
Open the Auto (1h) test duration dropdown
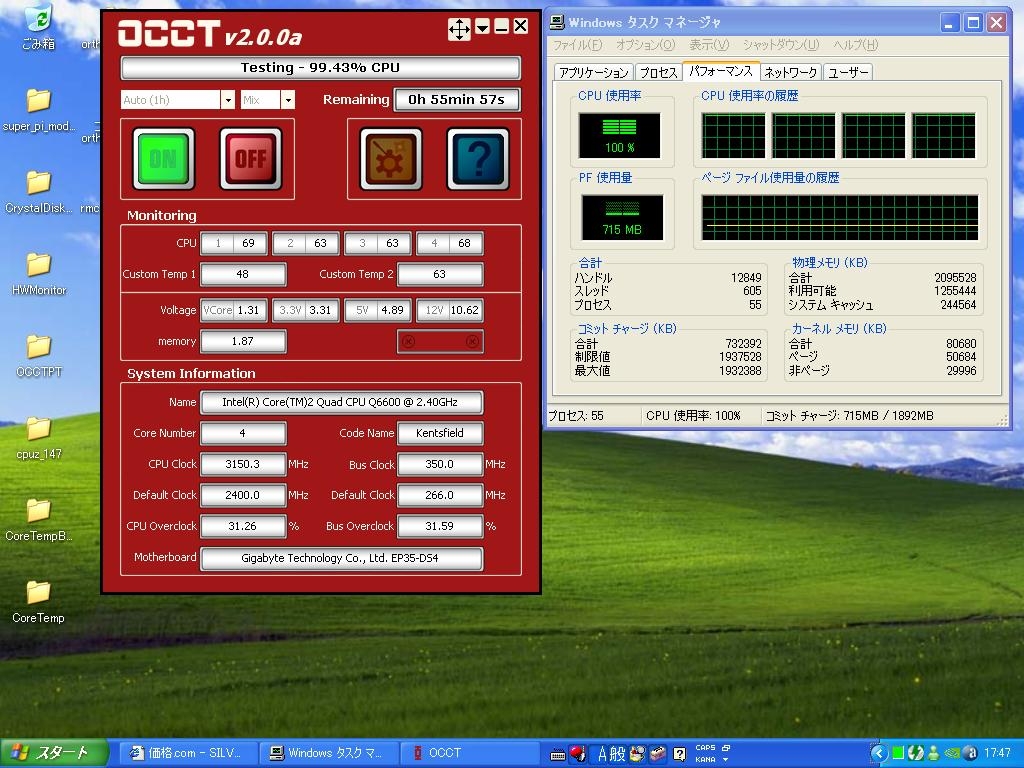tap(227, 100)
